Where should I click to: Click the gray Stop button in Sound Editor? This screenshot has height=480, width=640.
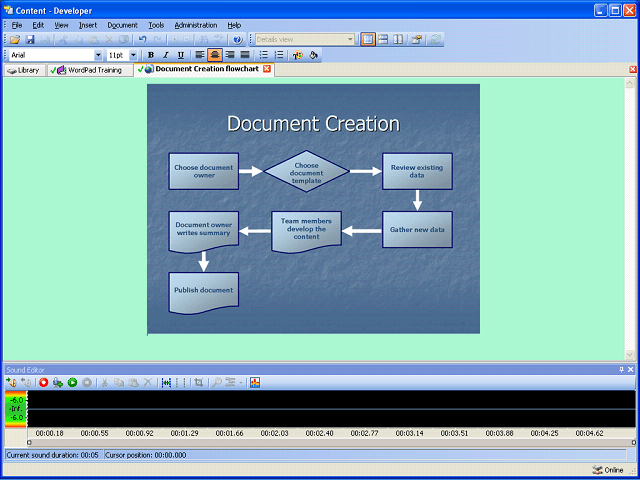(x=87, y=382)
